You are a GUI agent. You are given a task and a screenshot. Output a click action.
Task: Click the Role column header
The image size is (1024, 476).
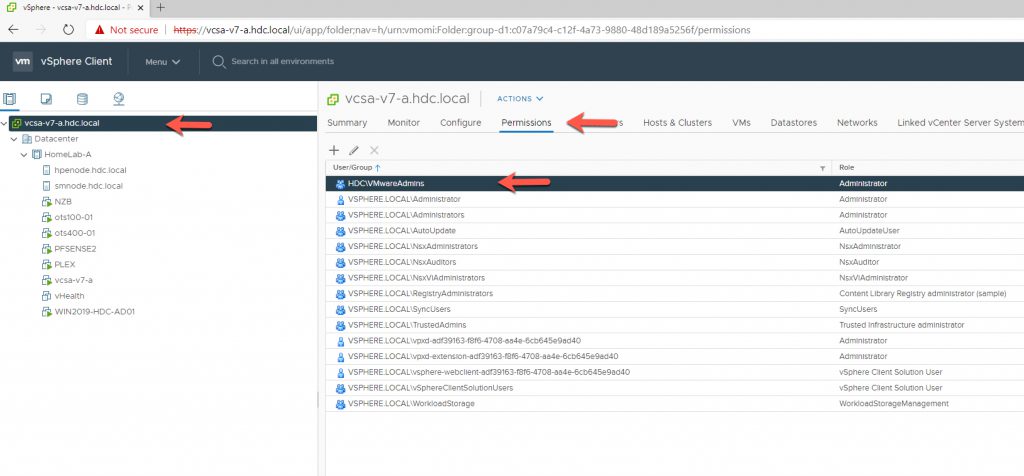[846, 168]
